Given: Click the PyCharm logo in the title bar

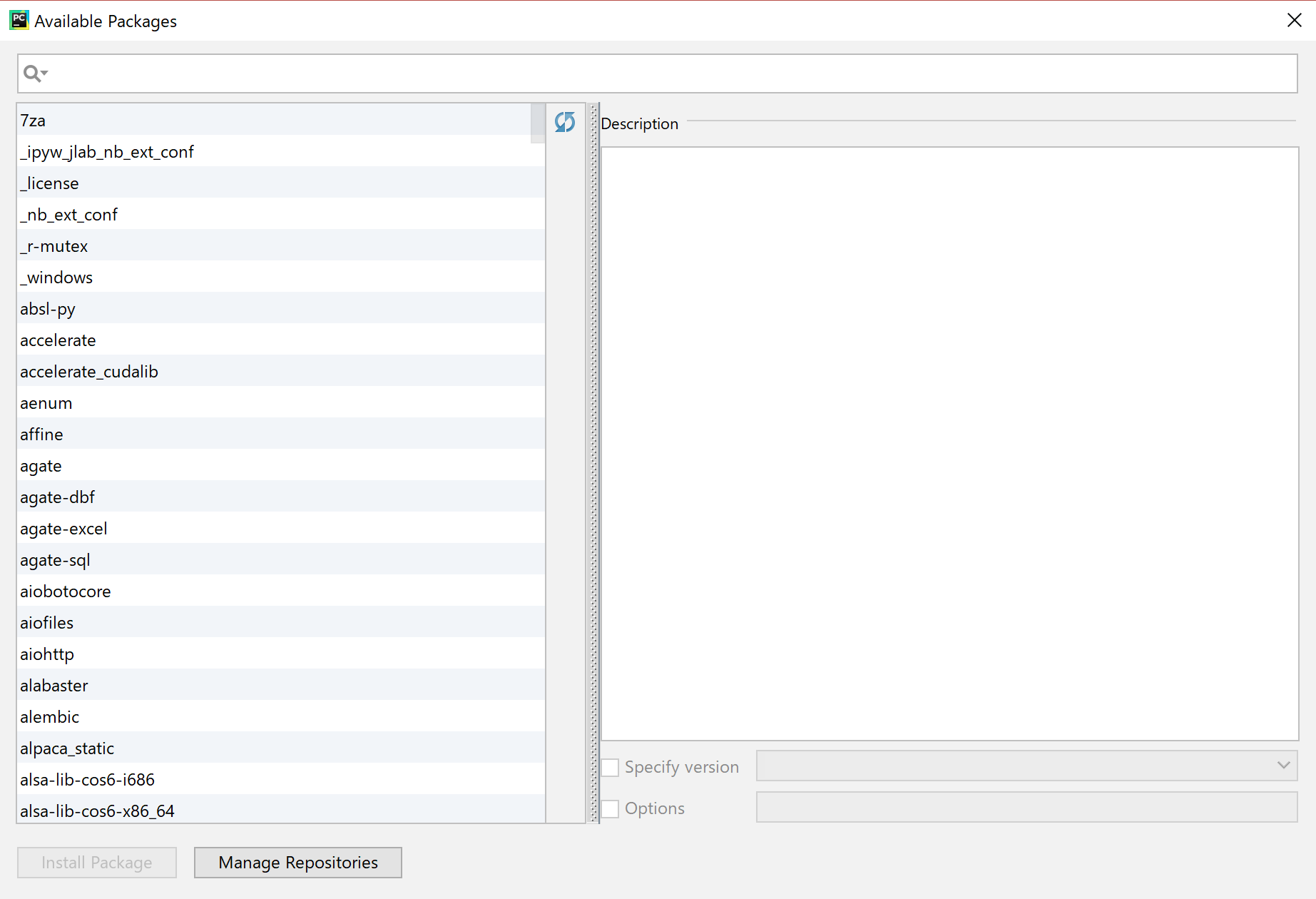Looking at the screenshot, I should tap(19, 20).
